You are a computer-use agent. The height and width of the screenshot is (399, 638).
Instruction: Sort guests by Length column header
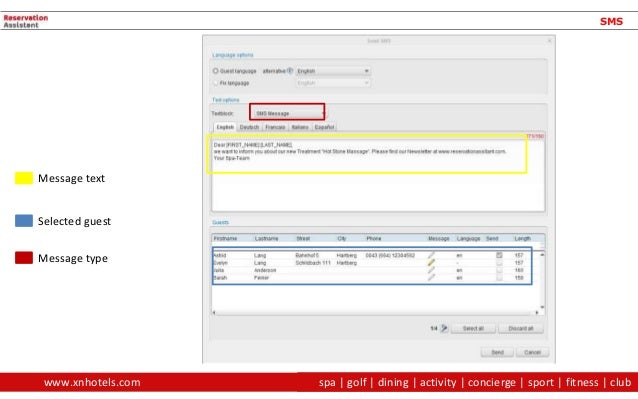click(522, 238)
